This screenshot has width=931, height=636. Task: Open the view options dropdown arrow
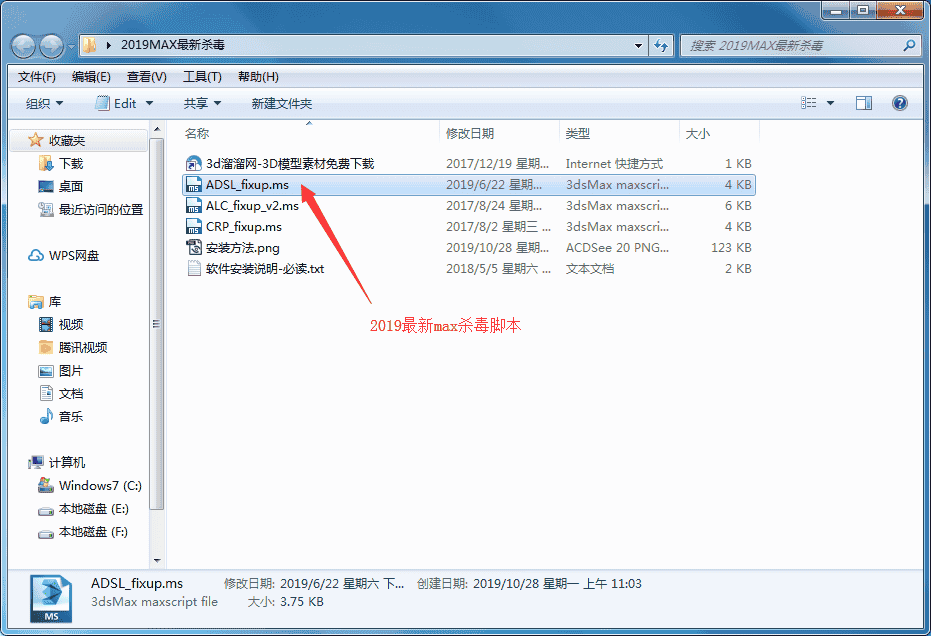click(831, 103)
